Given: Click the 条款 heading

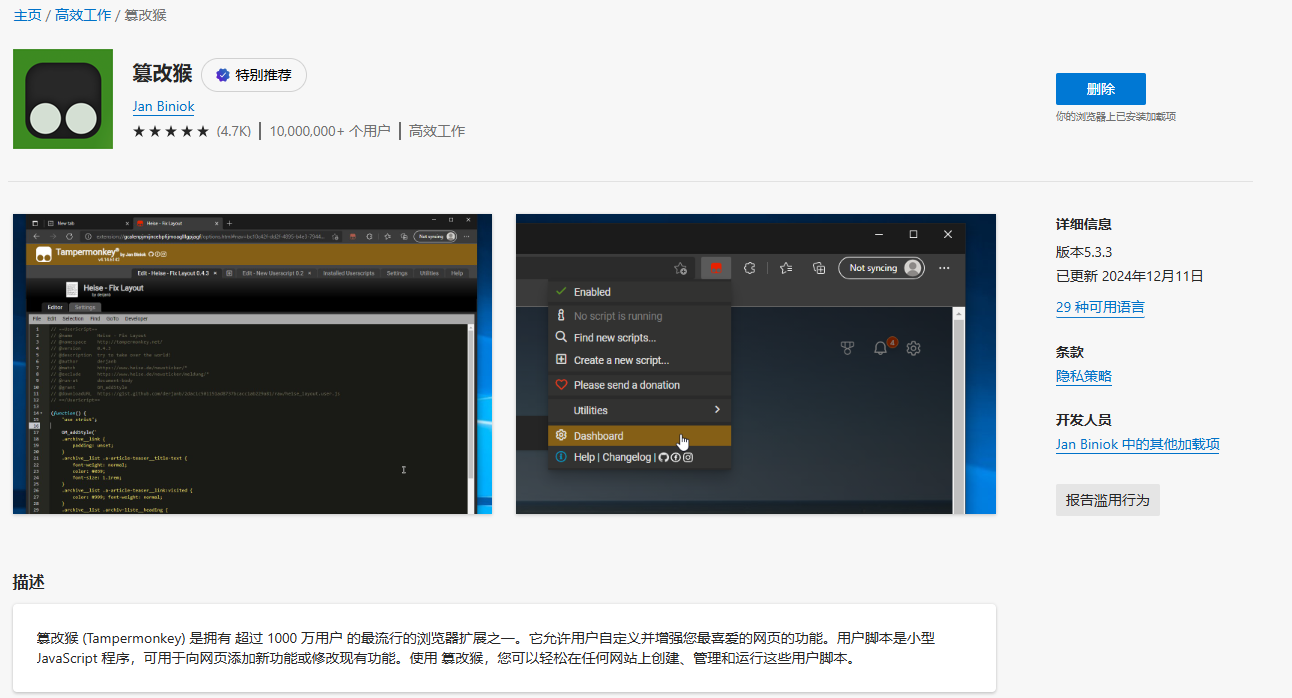Looking at the screenshot, I should click(x=1070, y=352).
